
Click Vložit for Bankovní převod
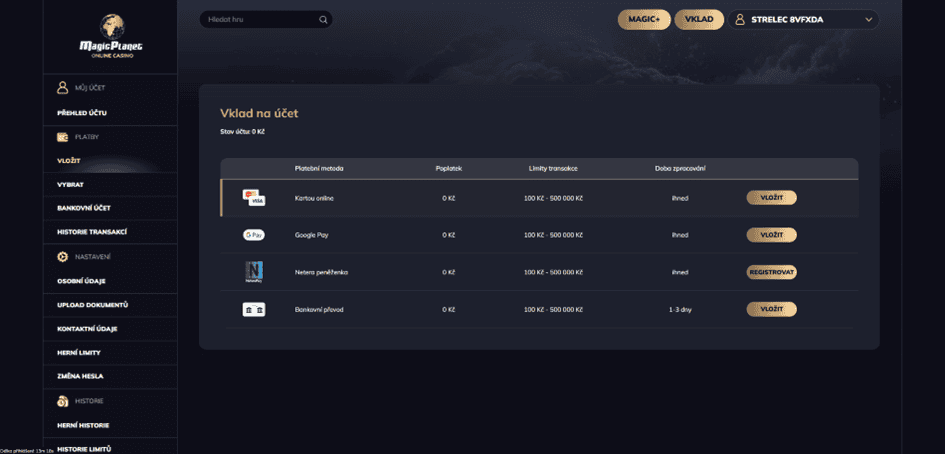click(x=771, y=309)
